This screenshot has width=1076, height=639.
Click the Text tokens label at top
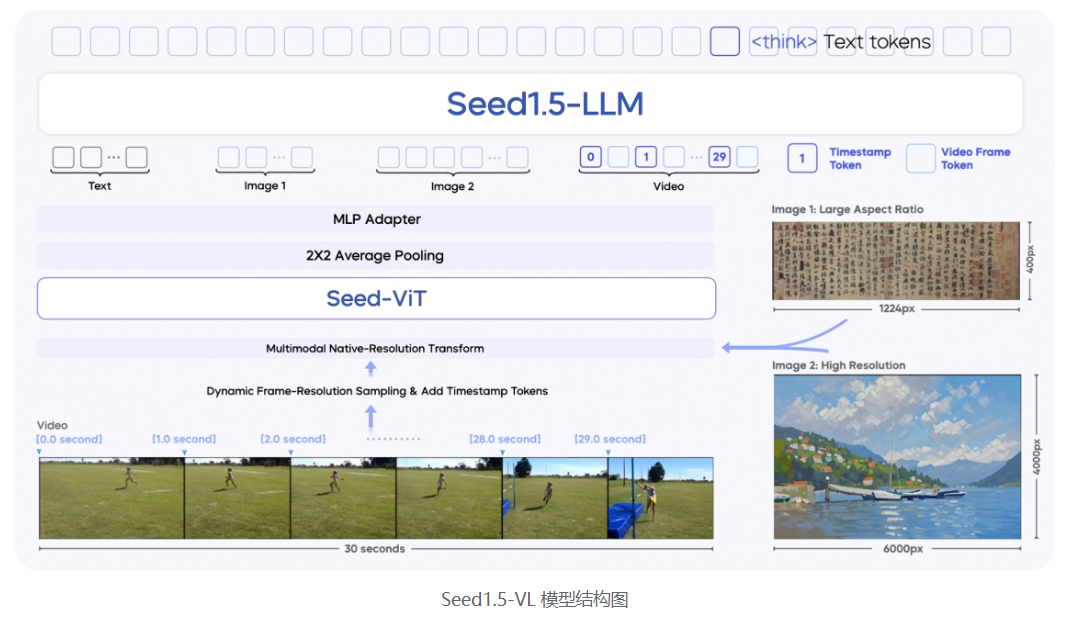click(x=877, y=42)
